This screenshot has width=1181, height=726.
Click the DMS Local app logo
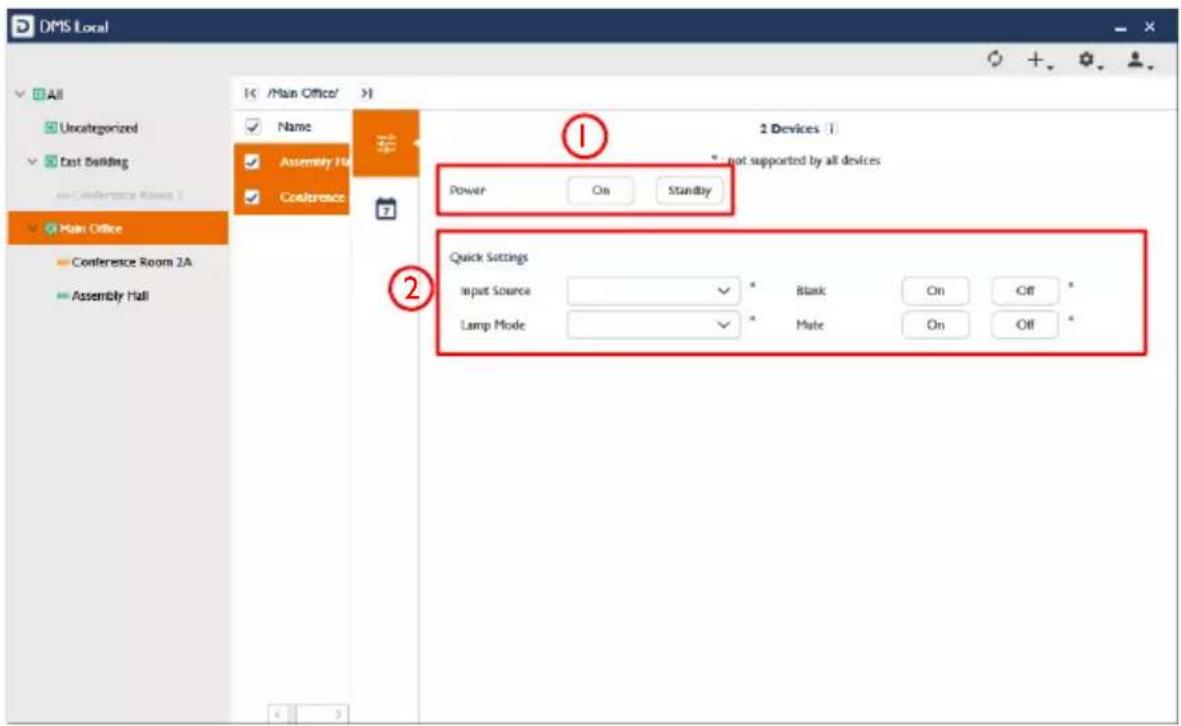point(23,26)
